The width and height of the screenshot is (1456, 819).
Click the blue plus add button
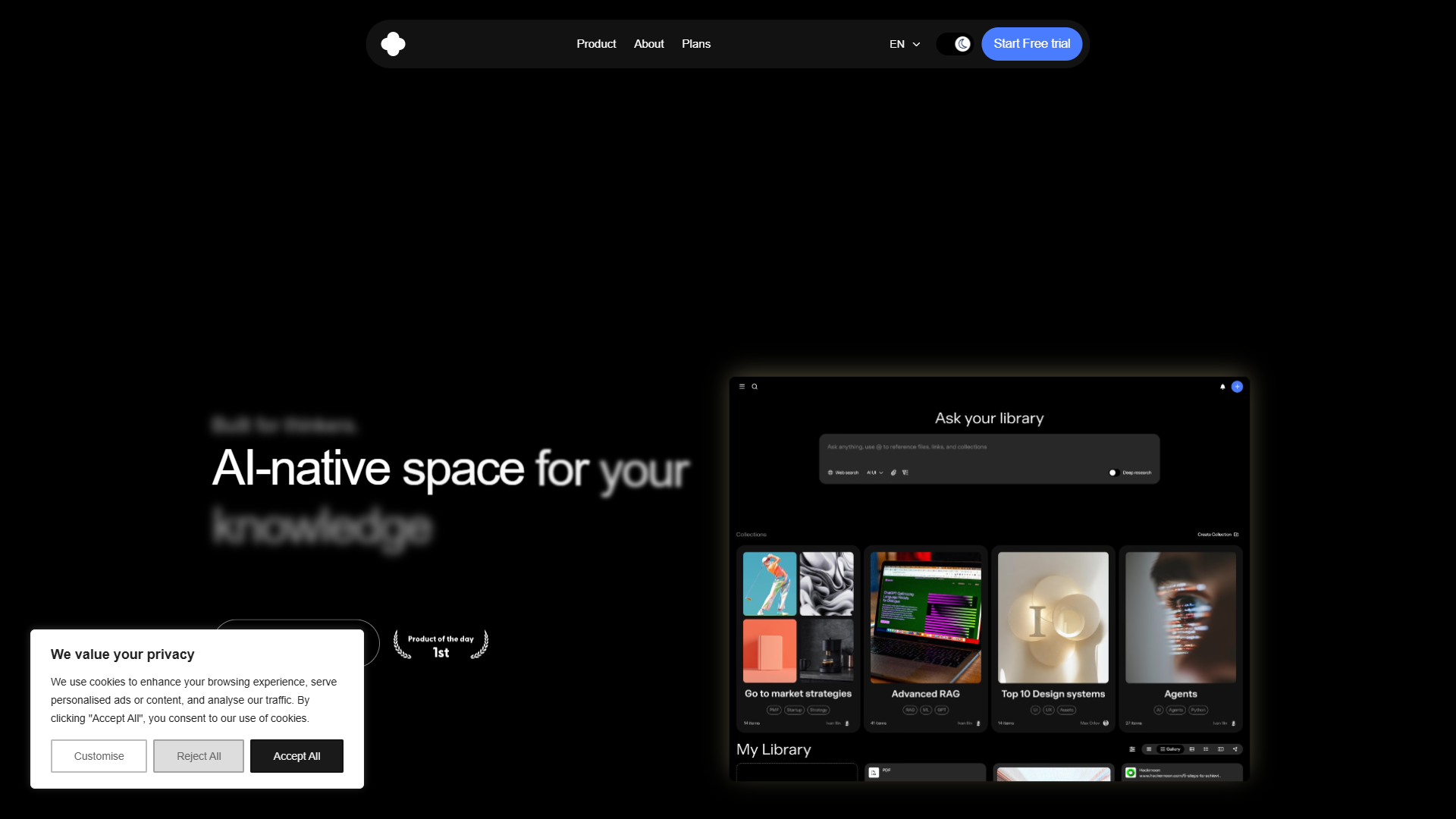pyautogui.click(x=1237, y=387)
